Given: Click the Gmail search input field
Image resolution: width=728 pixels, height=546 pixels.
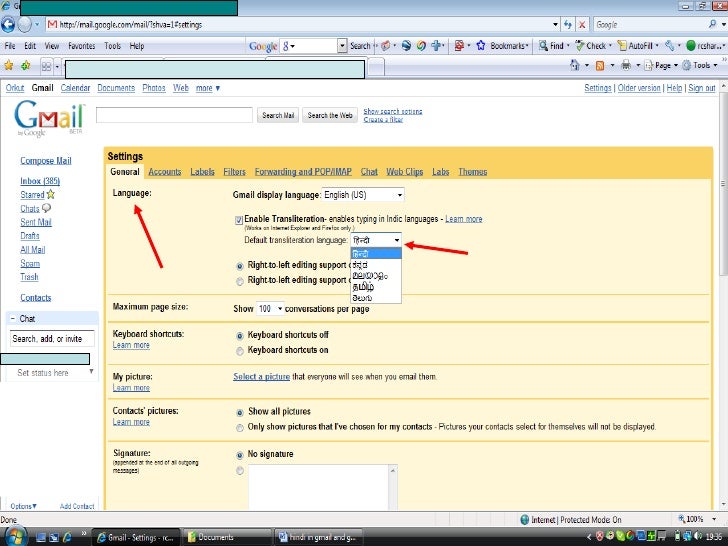Looking at the screenshot, I should coord(174,115).
